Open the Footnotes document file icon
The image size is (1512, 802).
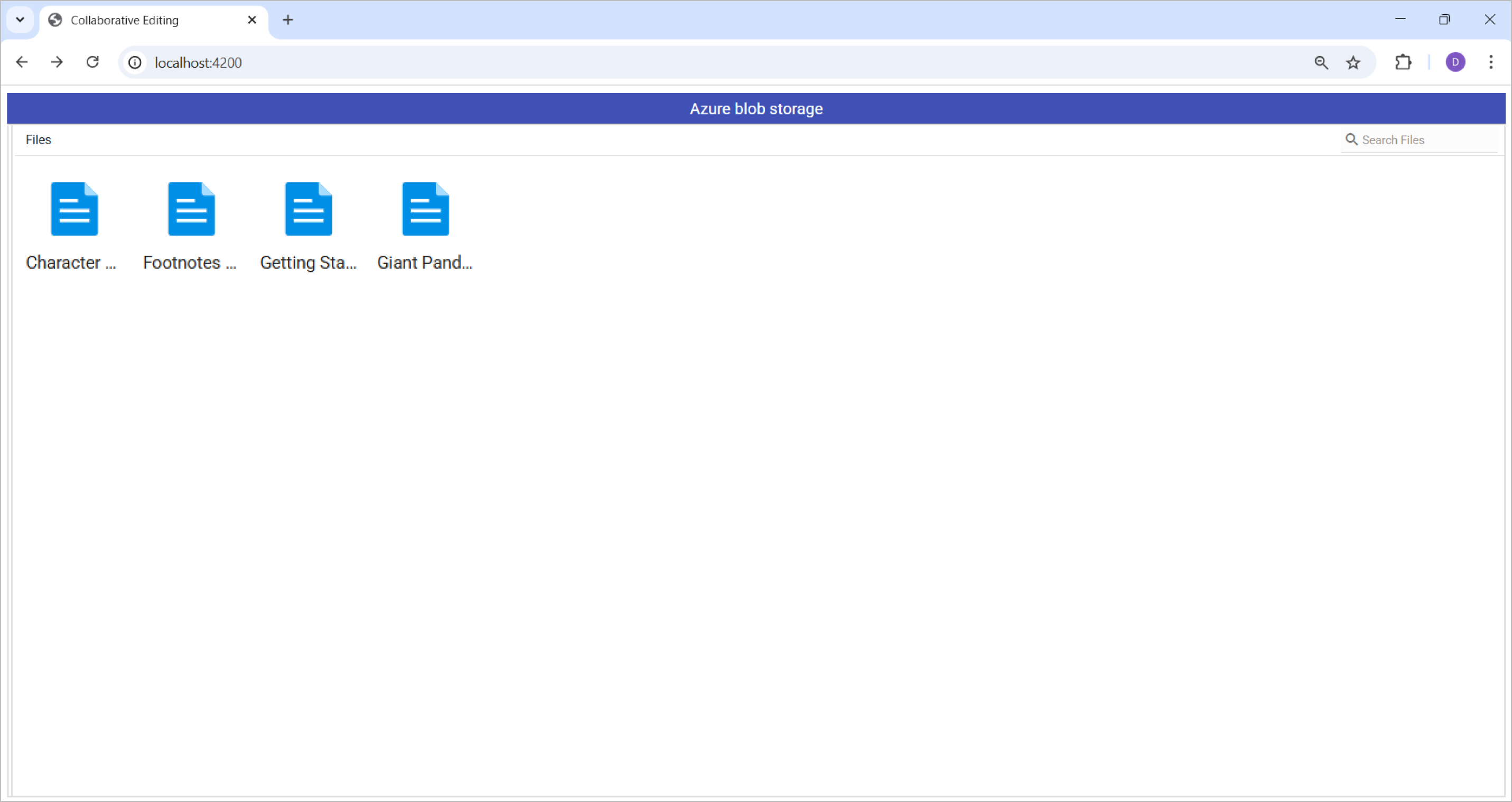pos(191,209)
